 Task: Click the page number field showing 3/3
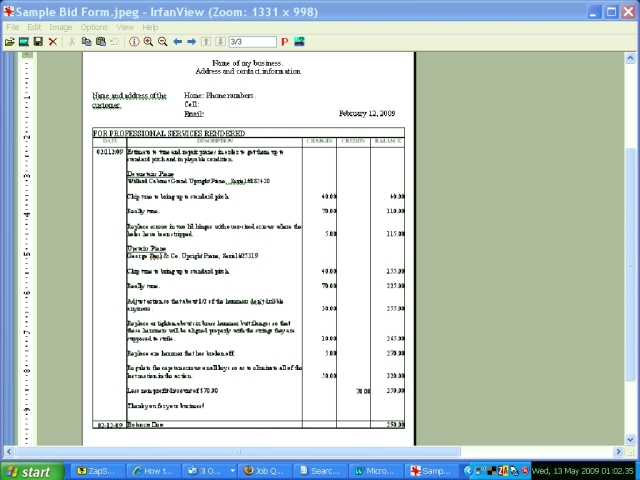tap(252, 42)
